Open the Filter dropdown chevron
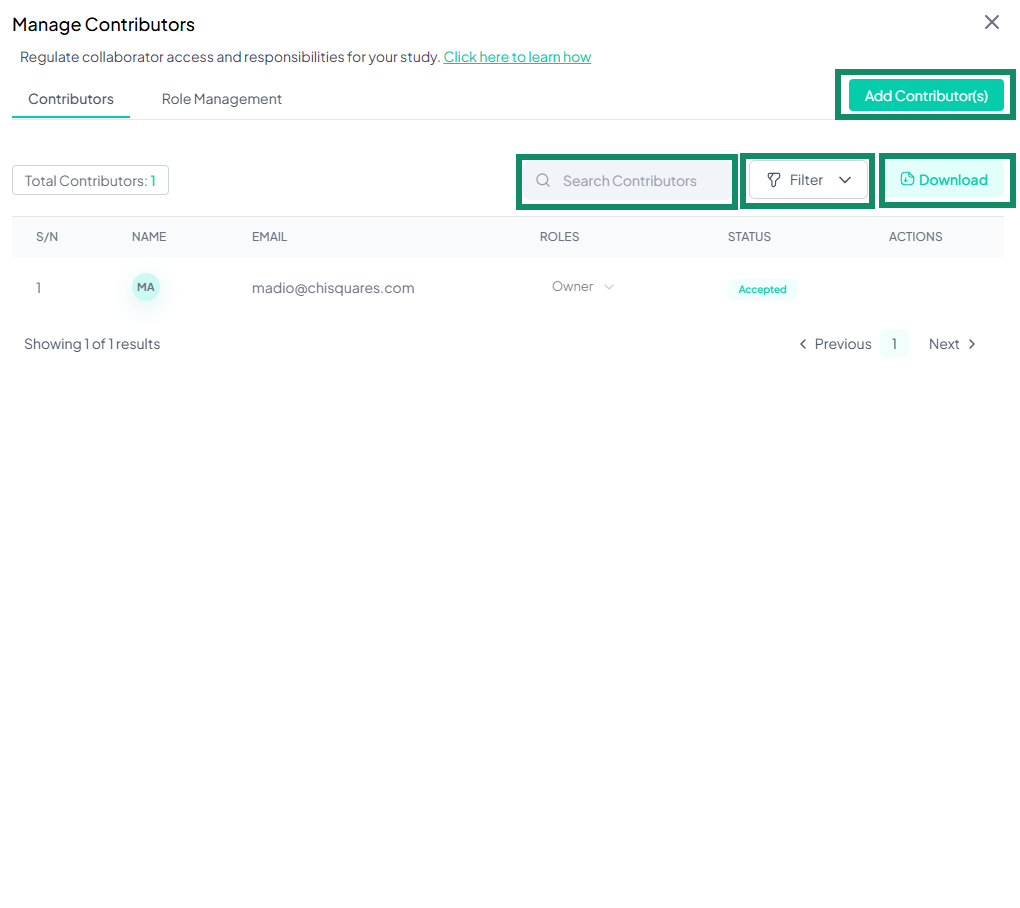 point(845,180)
